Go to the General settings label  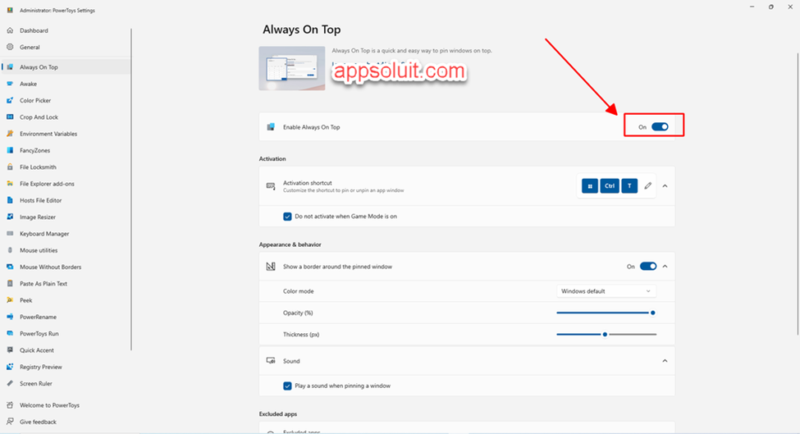[x=30, y=47]
